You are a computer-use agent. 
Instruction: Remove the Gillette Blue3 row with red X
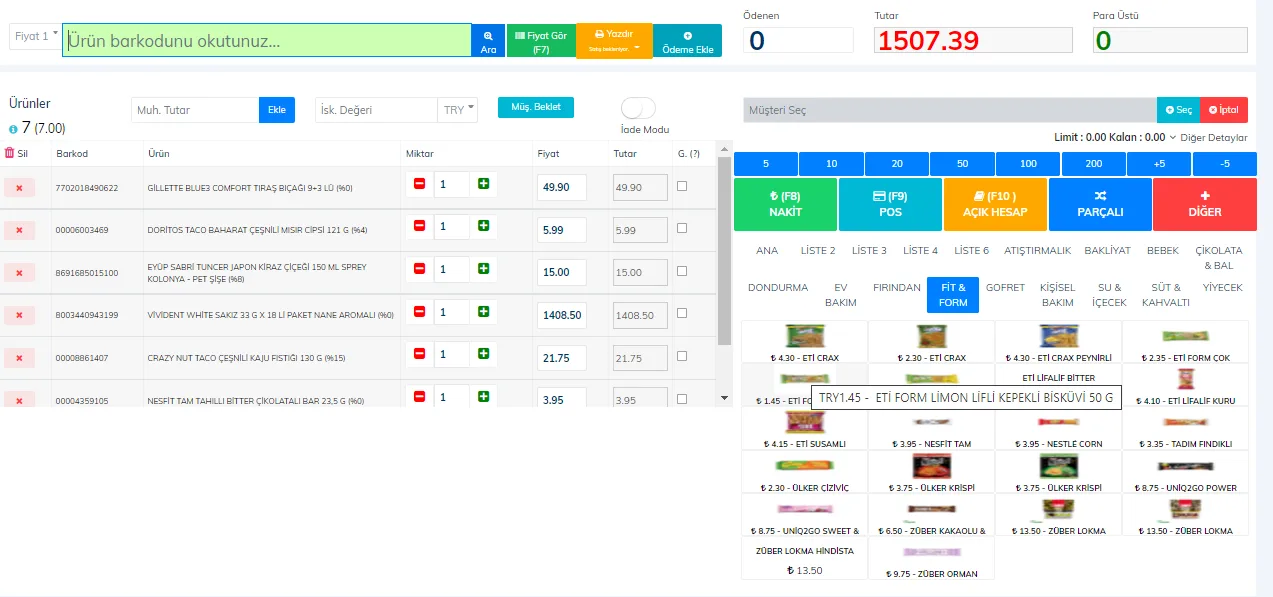coord(19,187)
